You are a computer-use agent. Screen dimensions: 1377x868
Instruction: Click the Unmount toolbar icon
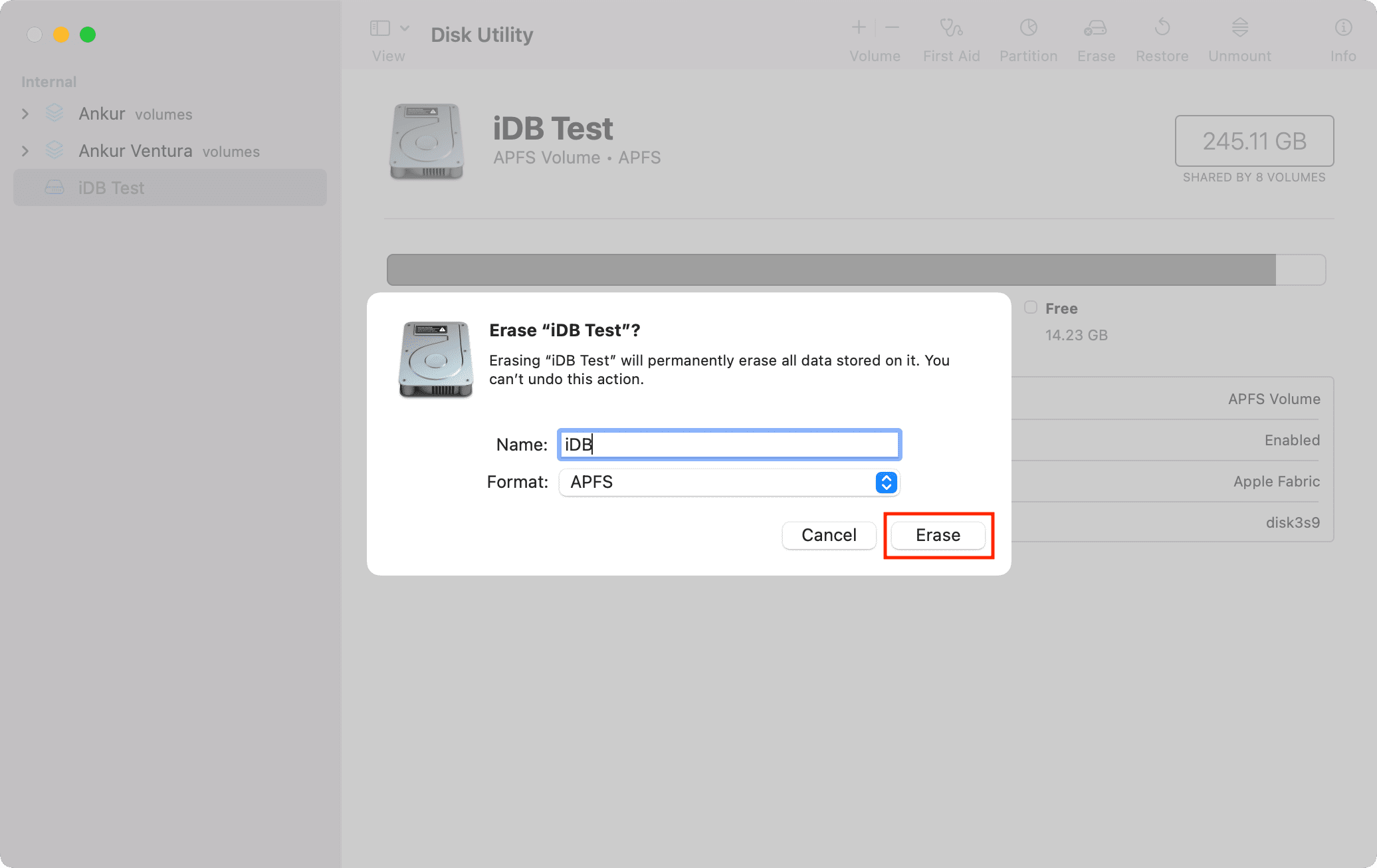point(1239,27)
